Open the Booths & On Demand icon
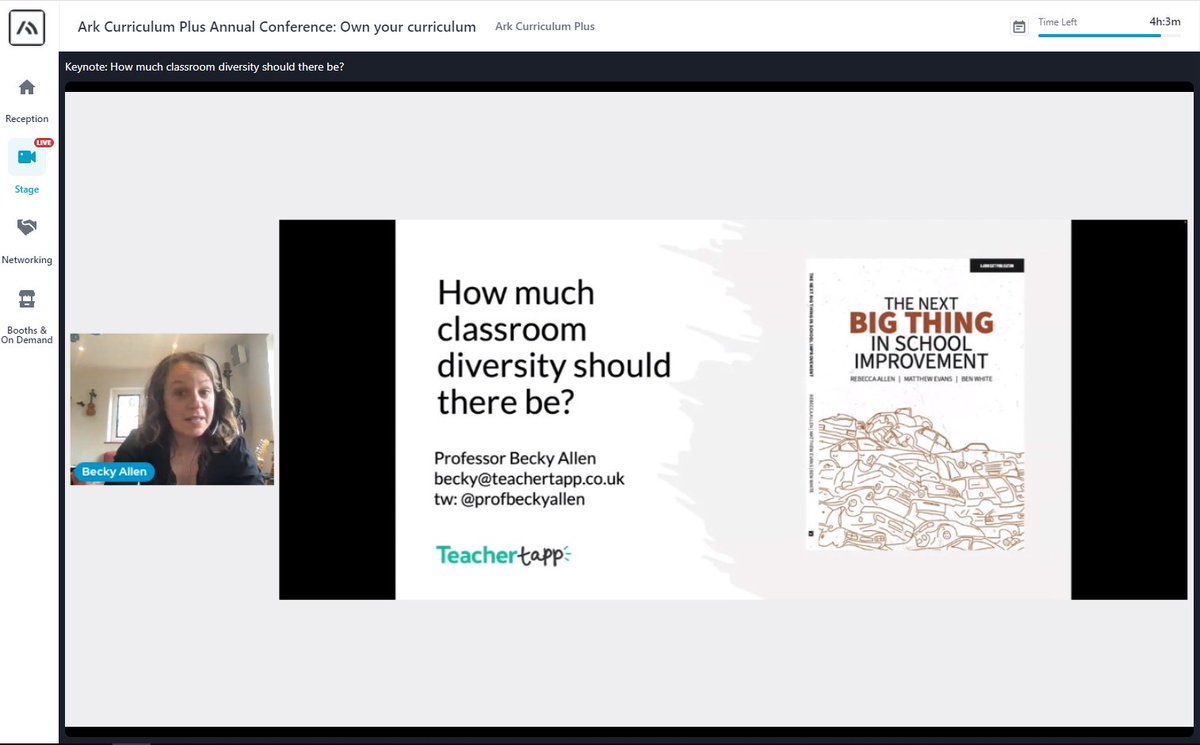The height and width of the screenshot is (745, 1200). (27, 299)
